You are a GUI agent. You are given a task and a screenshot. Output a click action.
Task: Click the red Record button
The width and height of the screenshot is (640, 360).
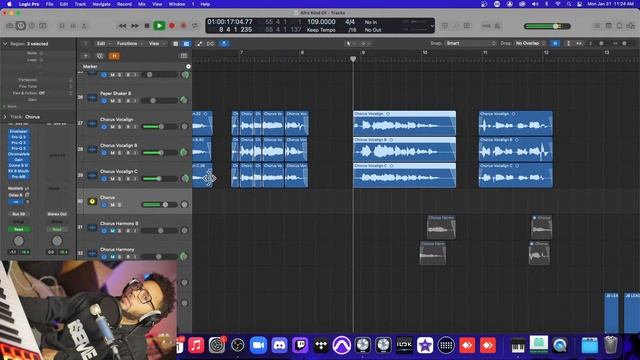pyautogui.click(x=172, y=26)
